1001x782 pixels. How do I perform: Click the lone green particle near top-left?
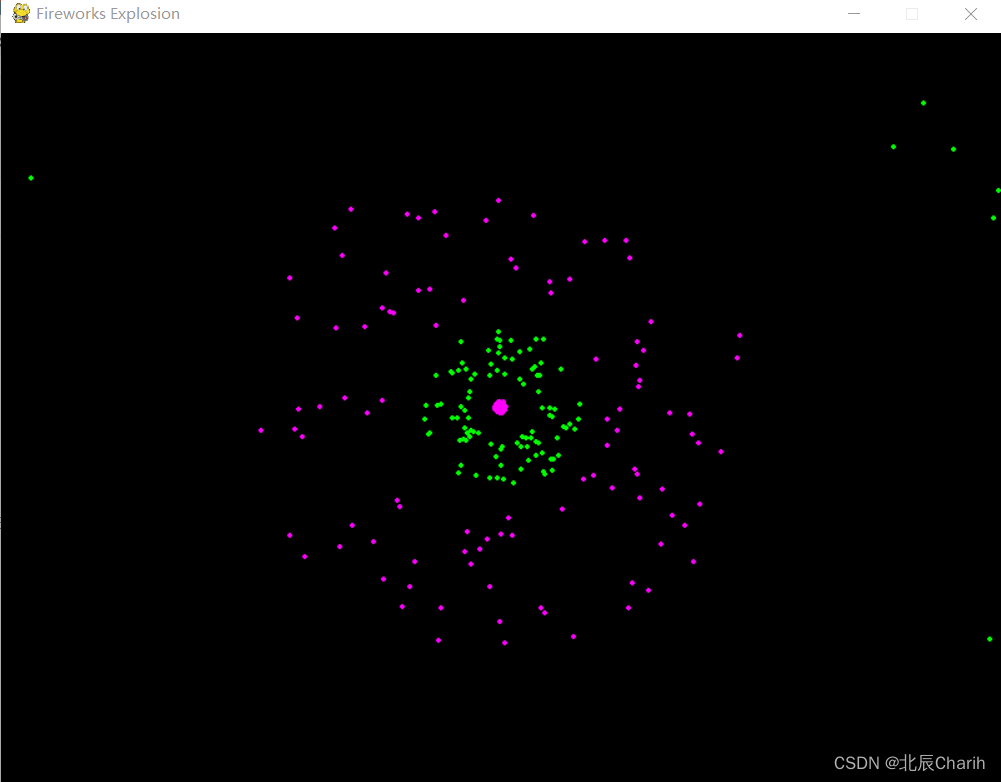pyautogui.click(x=30, y=178)
